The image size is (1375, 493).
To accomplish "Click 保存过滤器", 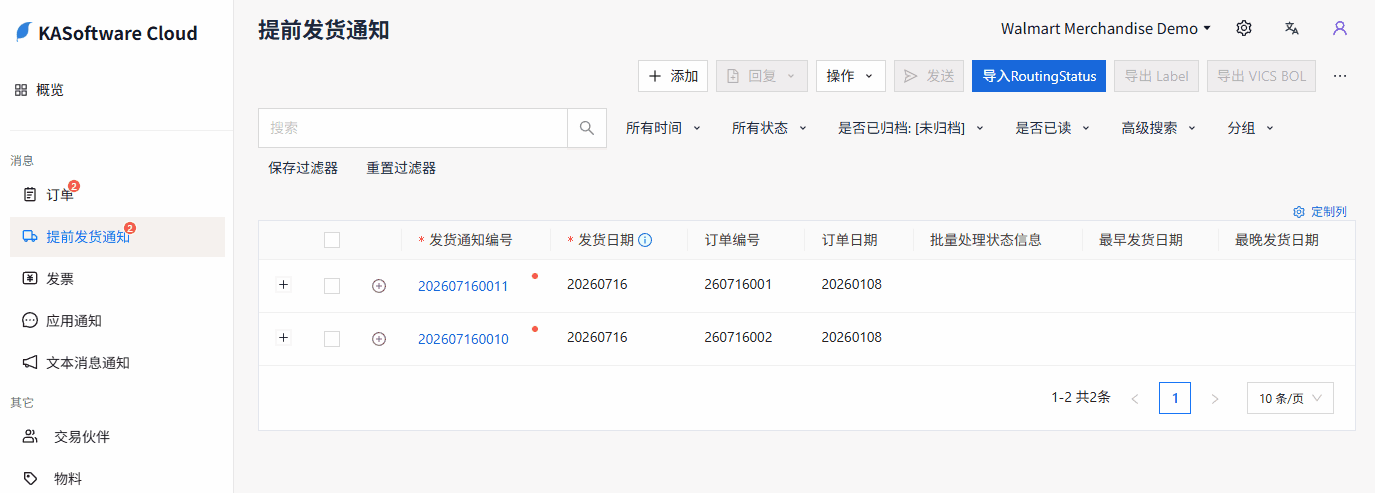I will click(x=303, y=168).
